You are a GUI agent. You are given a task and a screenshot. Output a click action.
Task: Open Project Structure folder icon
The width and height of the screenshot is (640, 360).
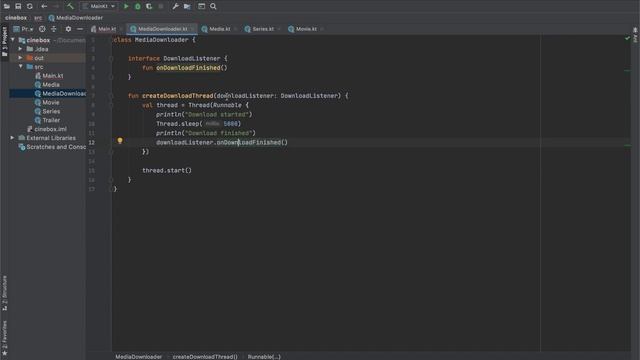pos(187,6)
